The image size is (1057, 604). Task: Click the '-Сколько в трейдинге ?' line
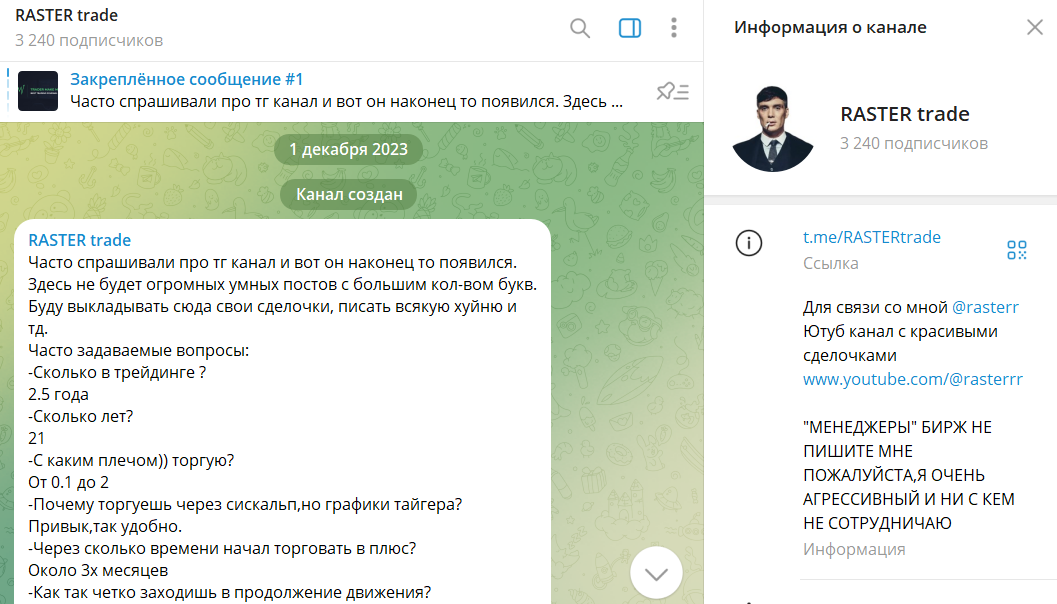[117, 372]
